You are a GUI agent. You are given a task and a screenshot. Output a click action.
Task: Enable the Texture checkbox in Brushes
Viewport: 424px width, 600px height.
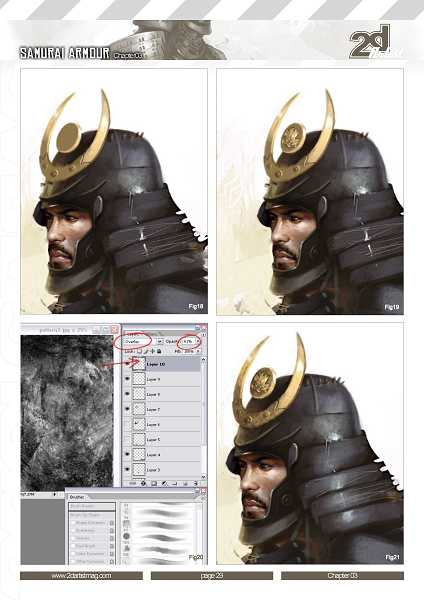[x=73, y=538]
